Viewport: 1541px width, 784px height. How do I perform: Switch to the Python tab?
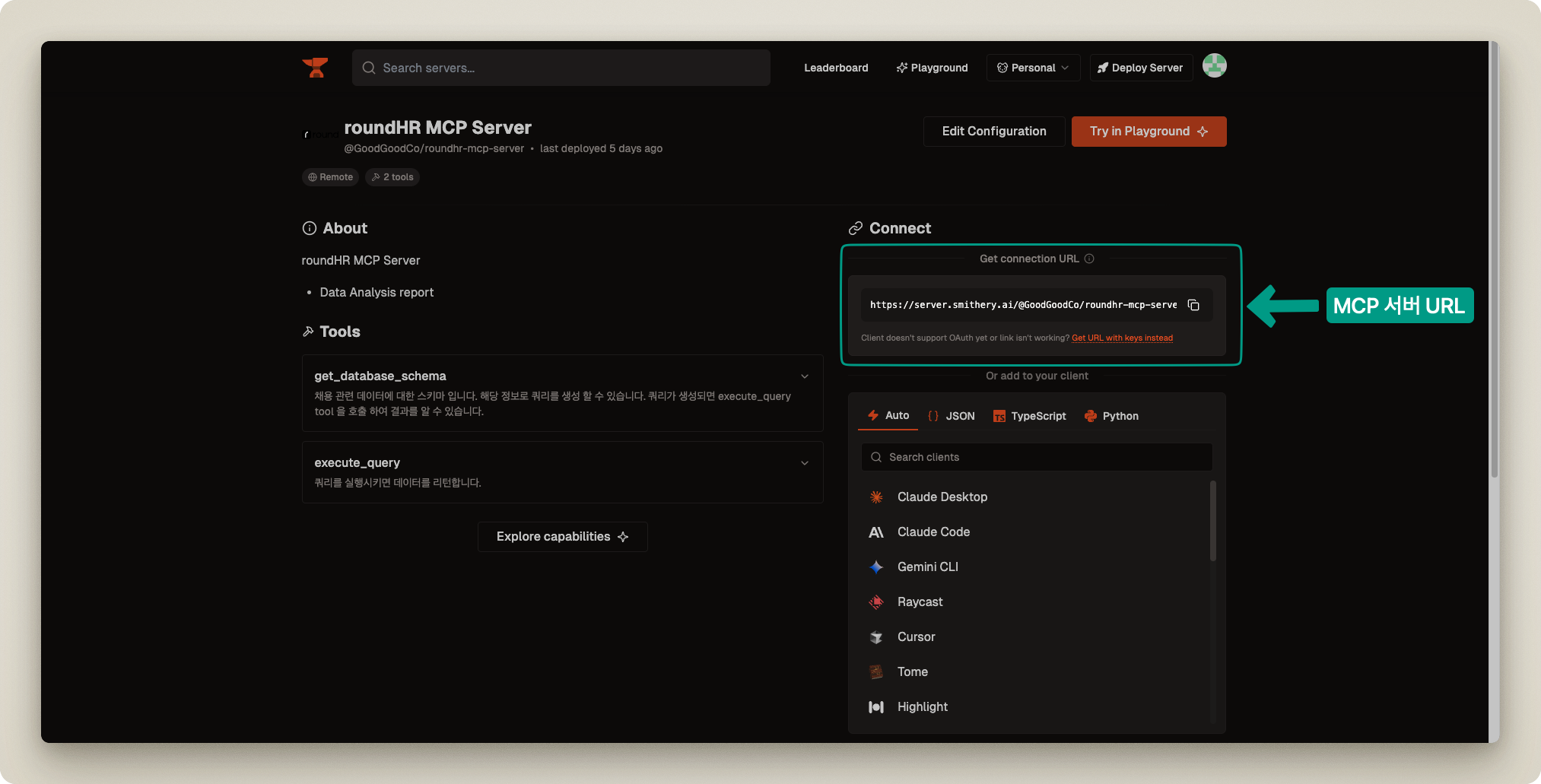1111,416
